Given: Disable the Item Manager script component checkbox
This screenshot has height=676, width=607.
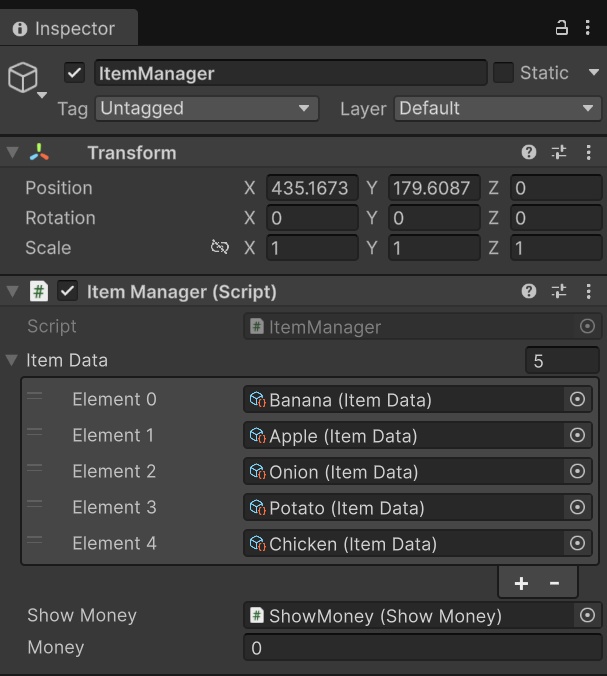Looking at the screenshot, I should pos(68,291).
